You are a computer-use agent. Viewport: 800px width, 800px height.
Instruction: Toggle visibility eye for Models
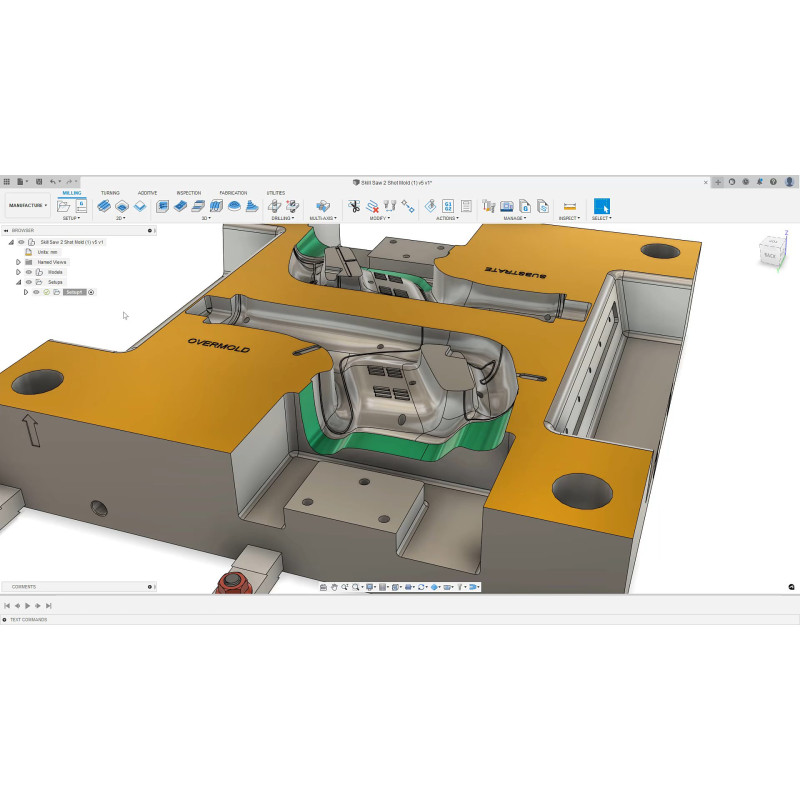pos(28,272)
